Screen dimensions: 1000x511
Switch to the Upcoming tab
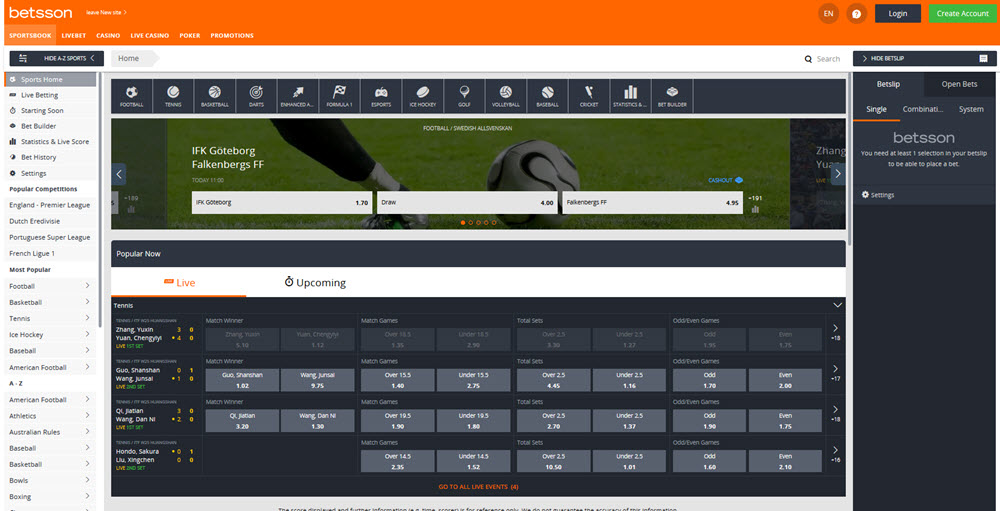click(315, 282)
